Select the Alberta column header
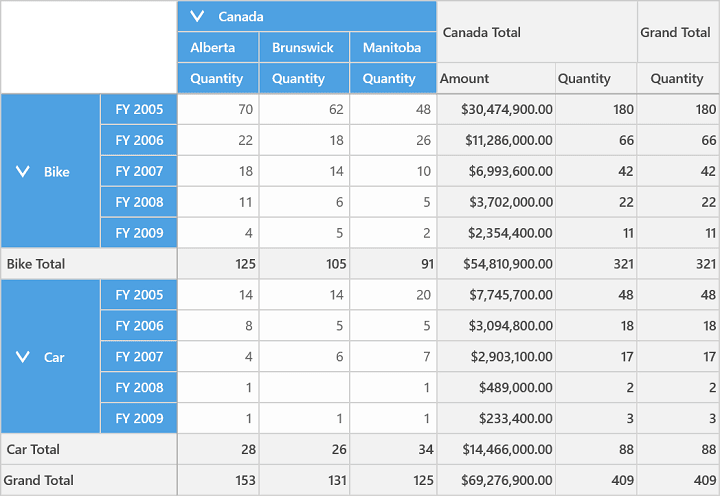Screen dimensions: 720x496 (x=219, y=47)
